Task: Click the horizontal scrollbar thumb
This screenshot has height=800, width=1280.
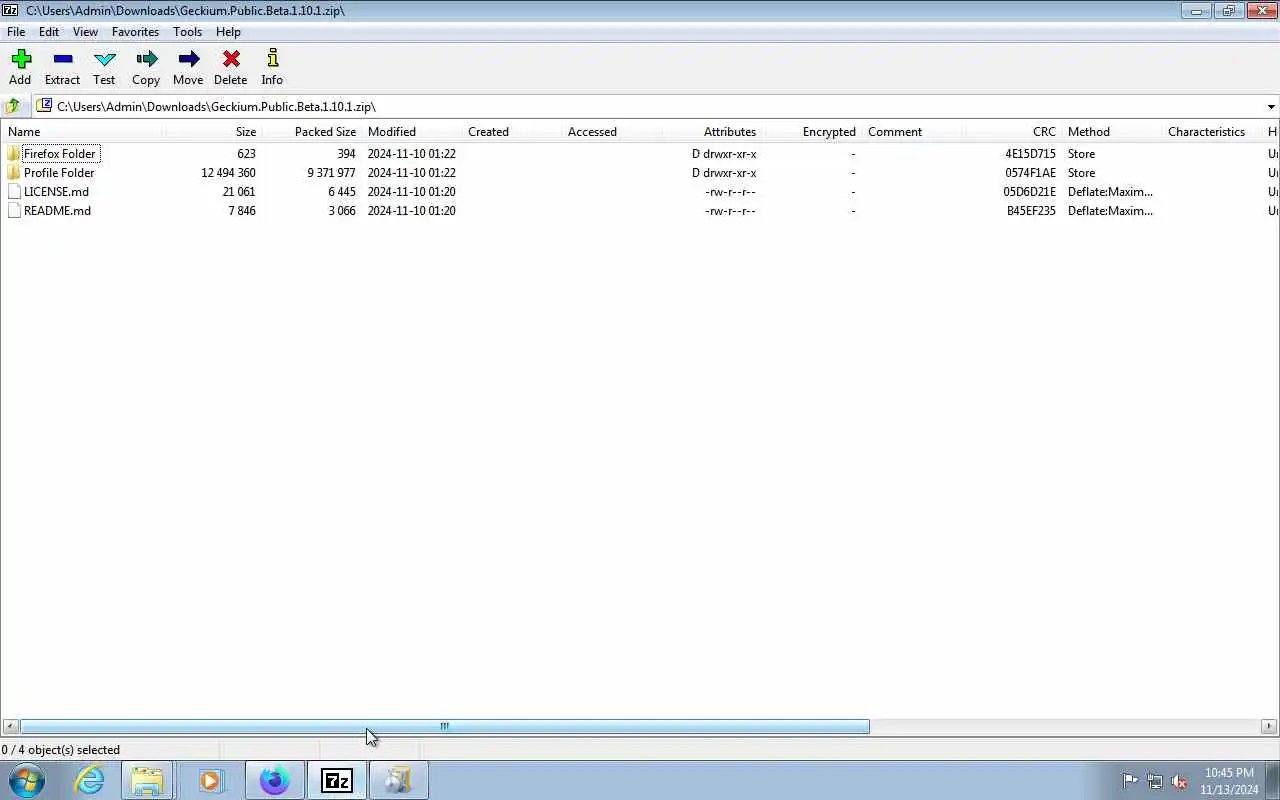Action: tap(445, 727)
